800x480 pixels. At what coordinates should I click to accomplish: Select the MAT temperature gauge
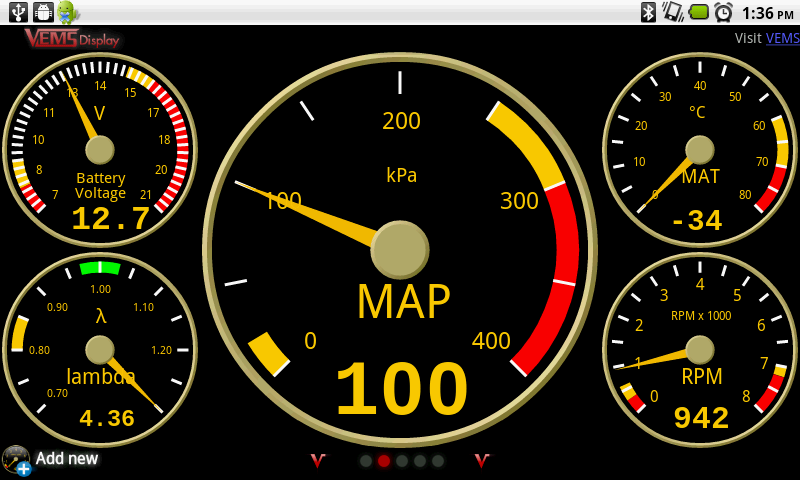click(x=700, y=150)
